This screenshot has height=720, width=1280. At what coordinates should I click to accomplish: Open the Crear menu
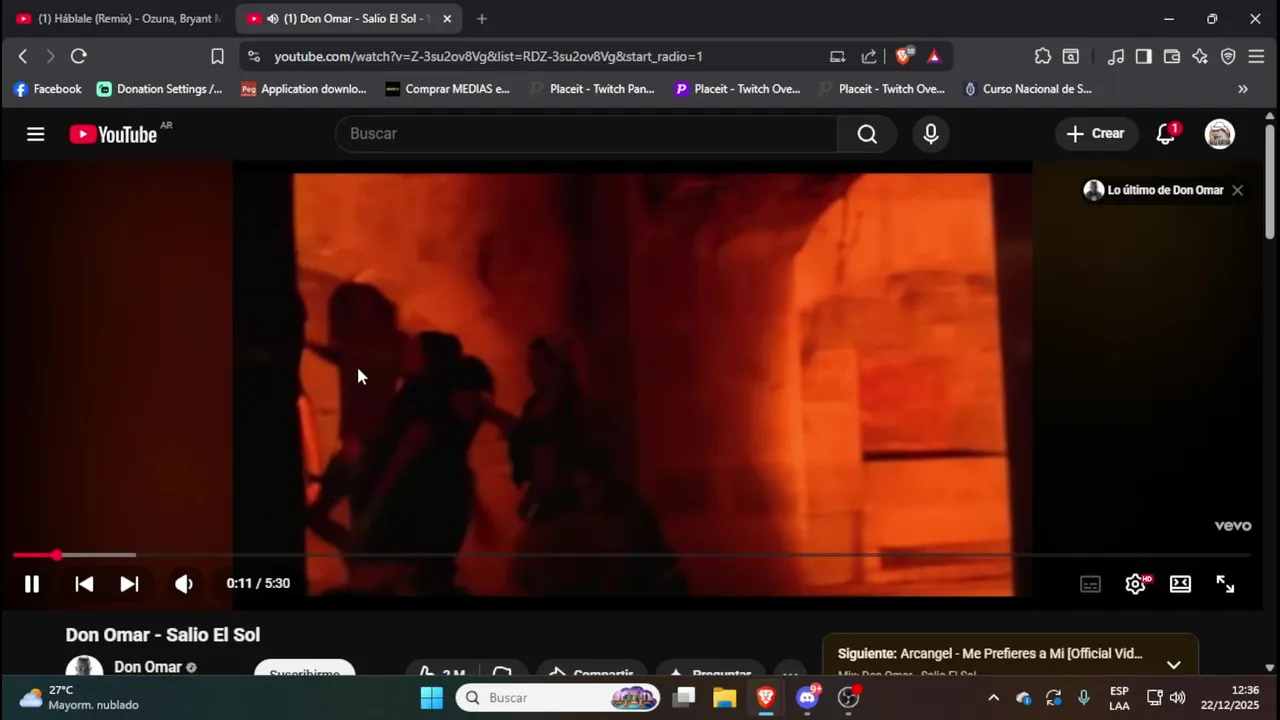click(x=1095, y=134)
